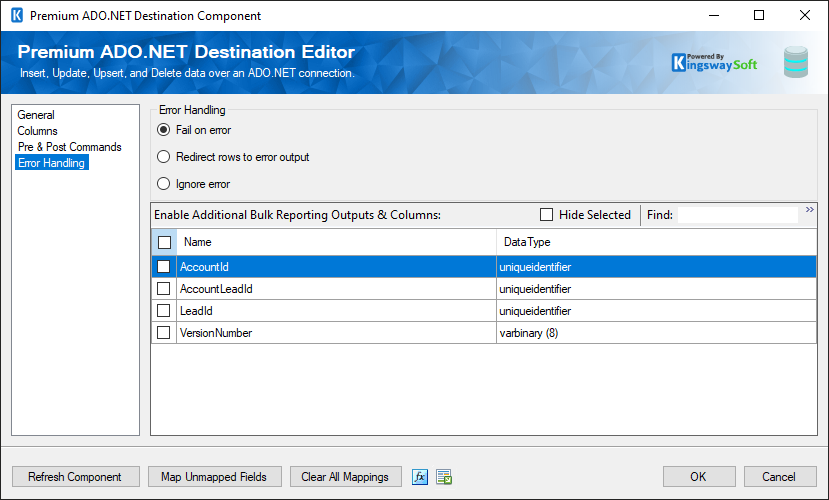Click the KingswaySoft logo
Viewport: 829px width, 500px height.
pos(714,63)
